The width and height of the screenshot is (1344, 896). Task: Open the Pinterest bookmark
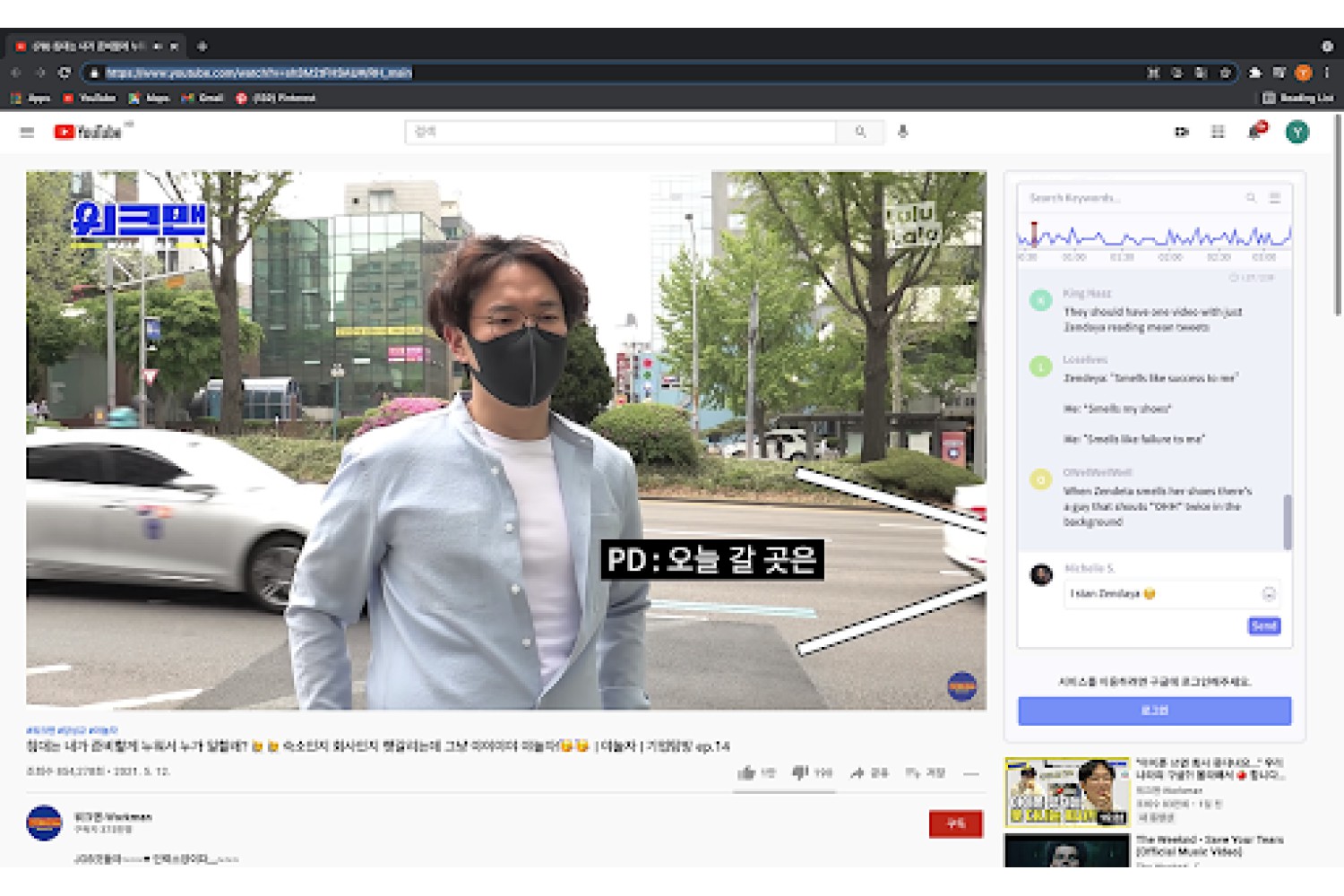[276, 98]
